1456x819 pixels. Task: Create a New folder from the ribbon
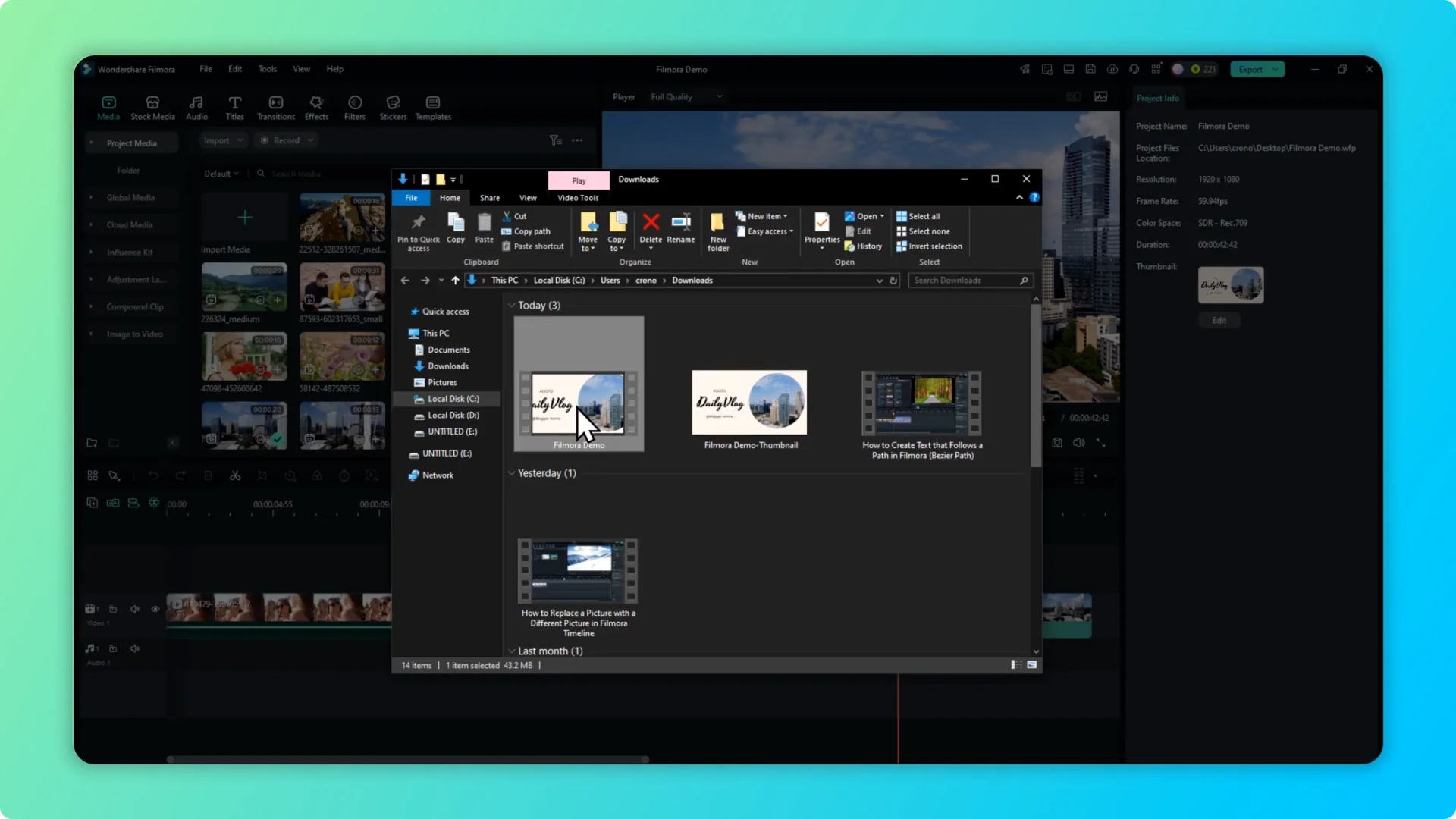coord(718,232)
